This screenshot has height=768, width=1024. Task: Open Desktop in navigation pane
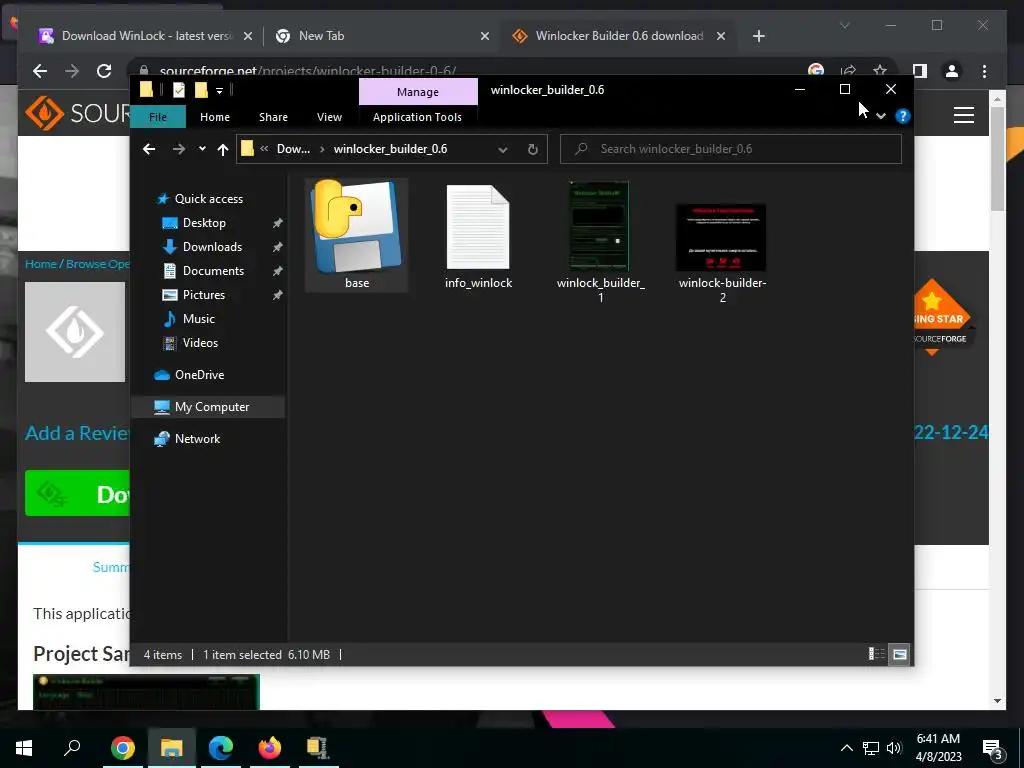pyautogui.click(x=204, y=223)
